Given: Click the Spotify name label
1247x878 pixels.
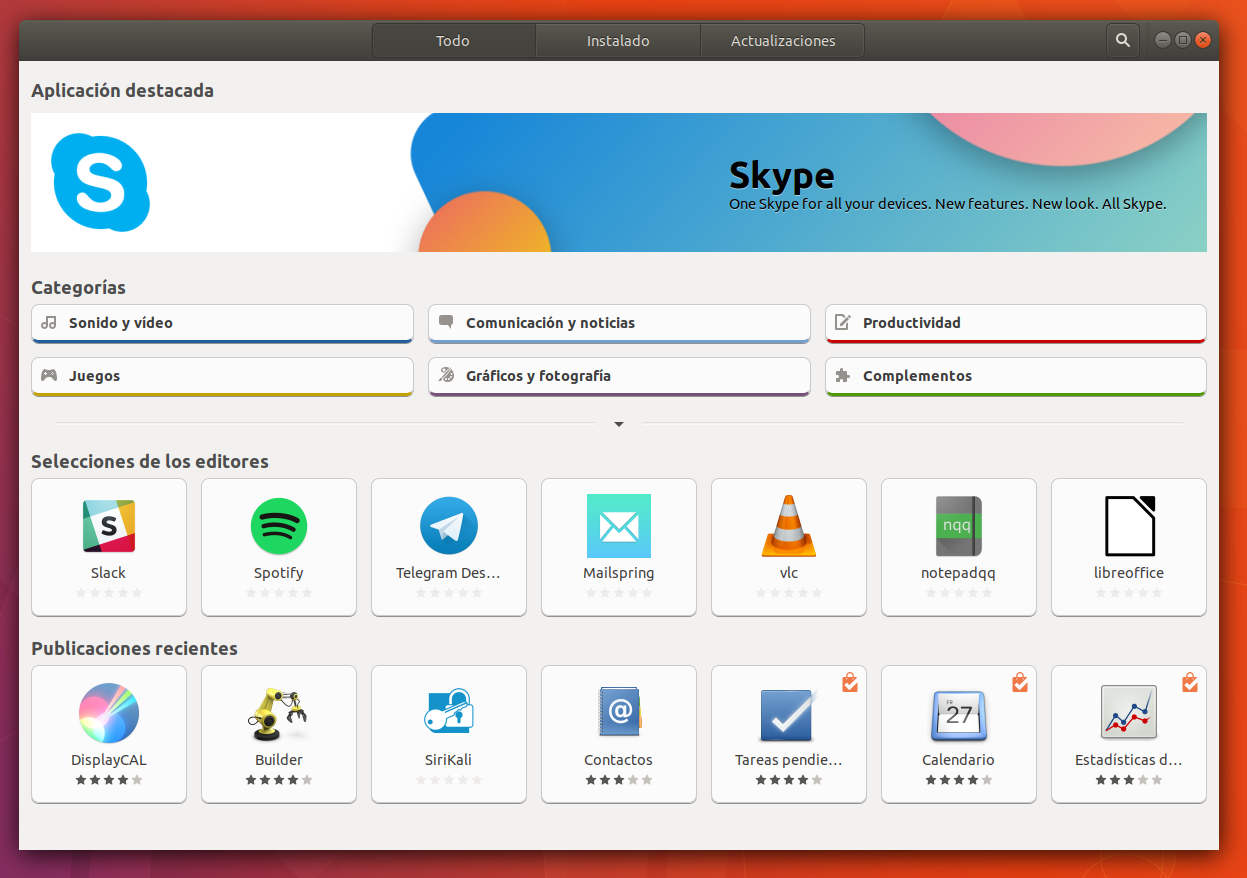Looking at the screenshot, I should click(279, 573).
